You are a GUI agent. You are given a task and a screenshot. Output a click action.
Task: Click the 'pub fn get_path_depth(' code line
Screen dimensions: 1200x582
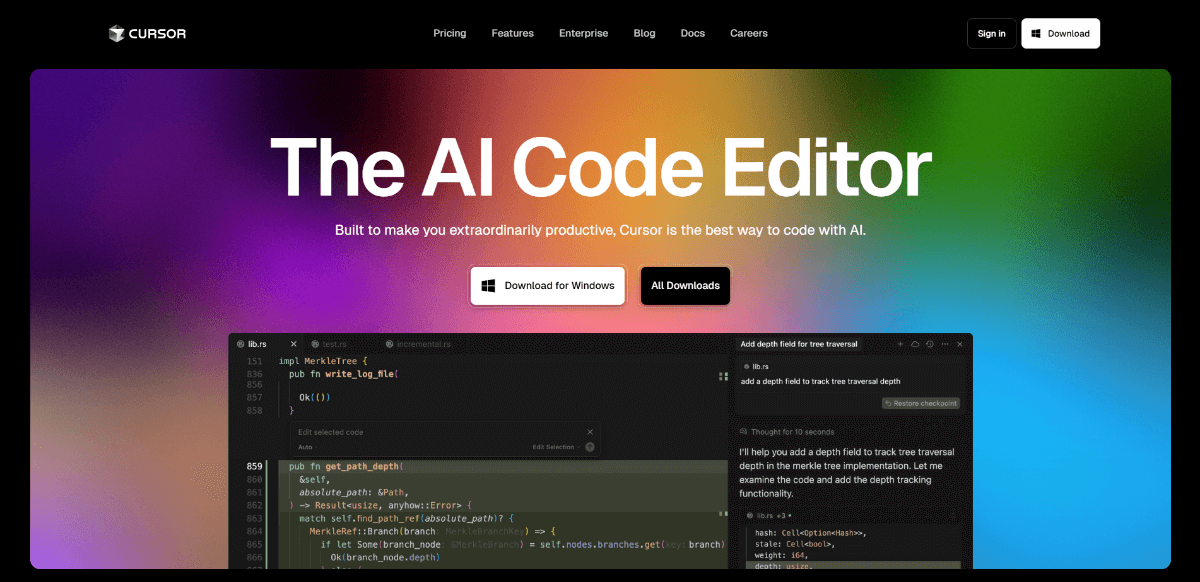[346, 466]
